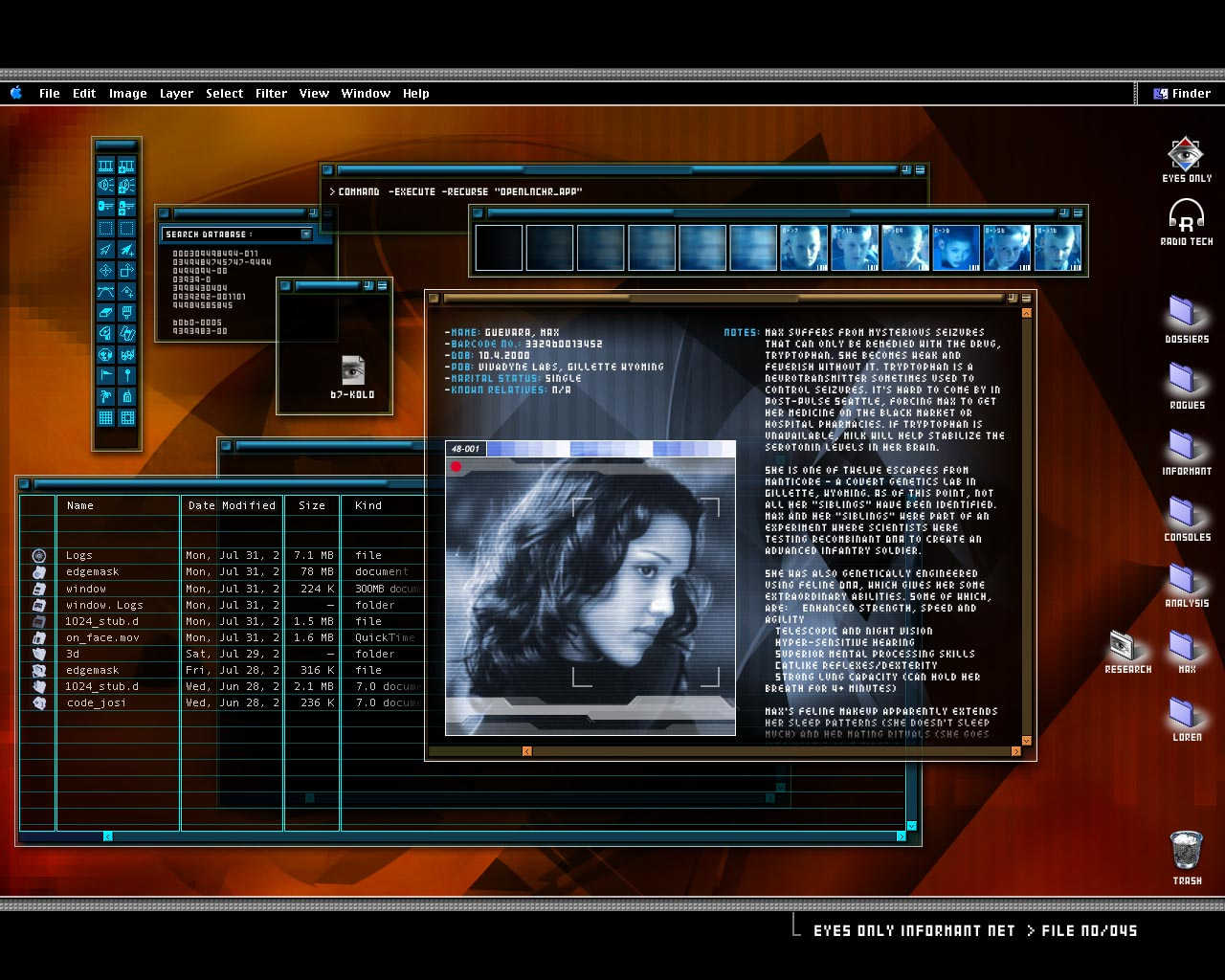Select the 316 K edgemask file
The height and width of the screenshot is (980, 1225).
(x=221, y=670)
